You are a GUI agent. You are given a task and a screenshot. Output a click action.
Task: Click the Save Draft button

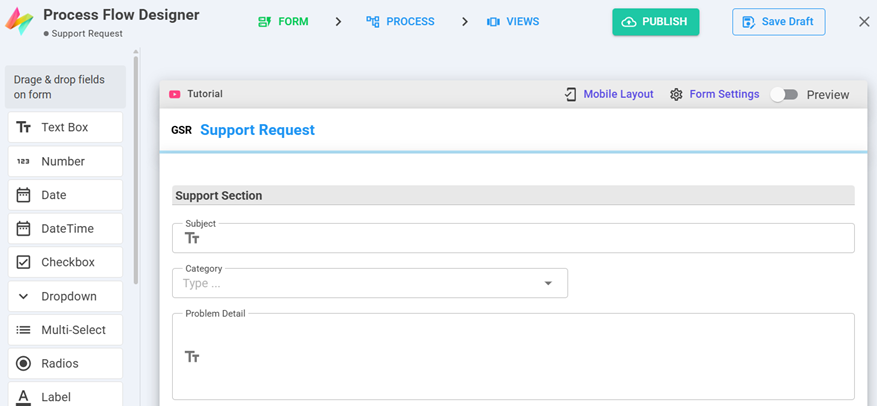pos(778,22)
